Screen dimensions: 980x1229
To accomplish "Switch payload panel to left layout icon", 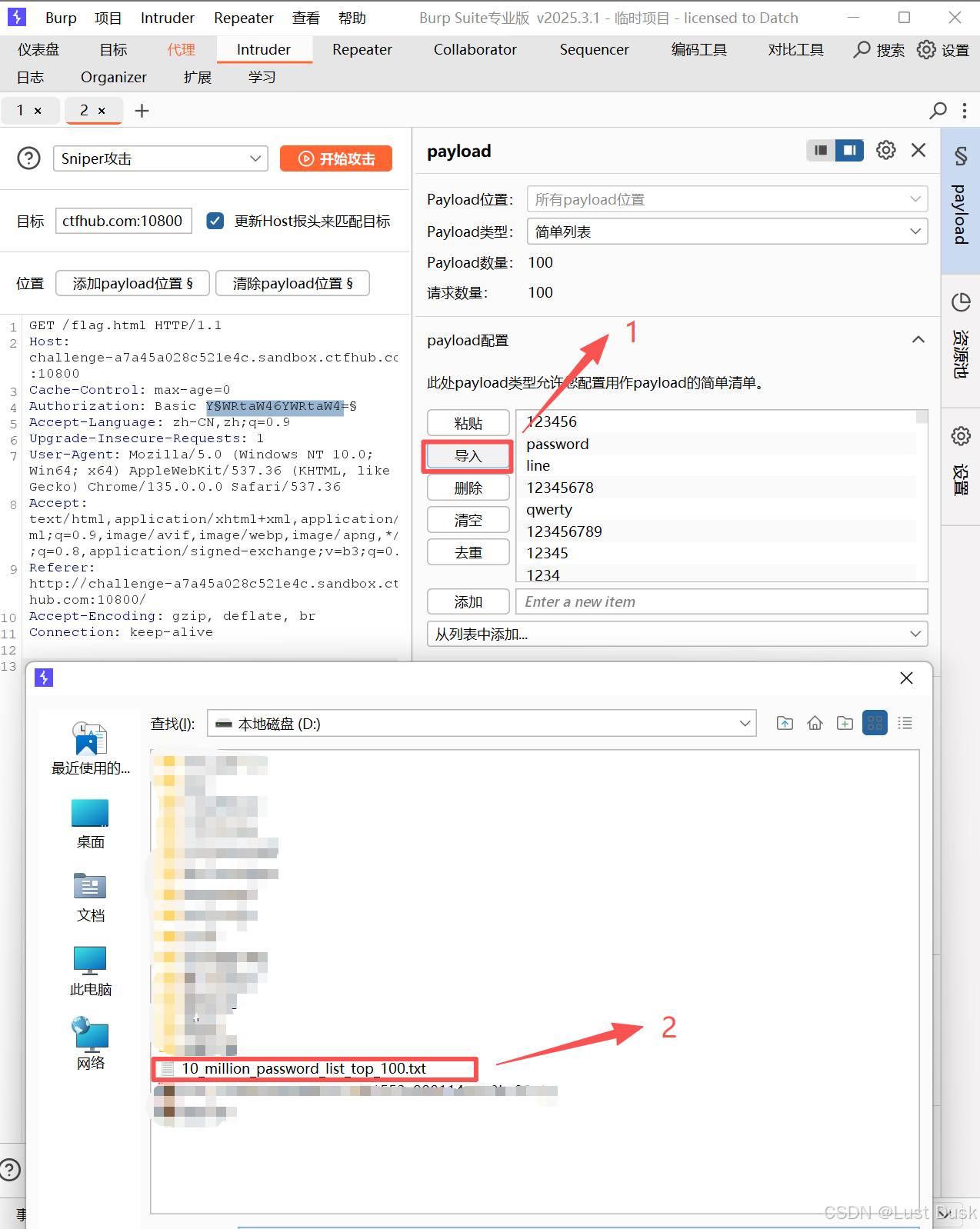I will point(821,150).
